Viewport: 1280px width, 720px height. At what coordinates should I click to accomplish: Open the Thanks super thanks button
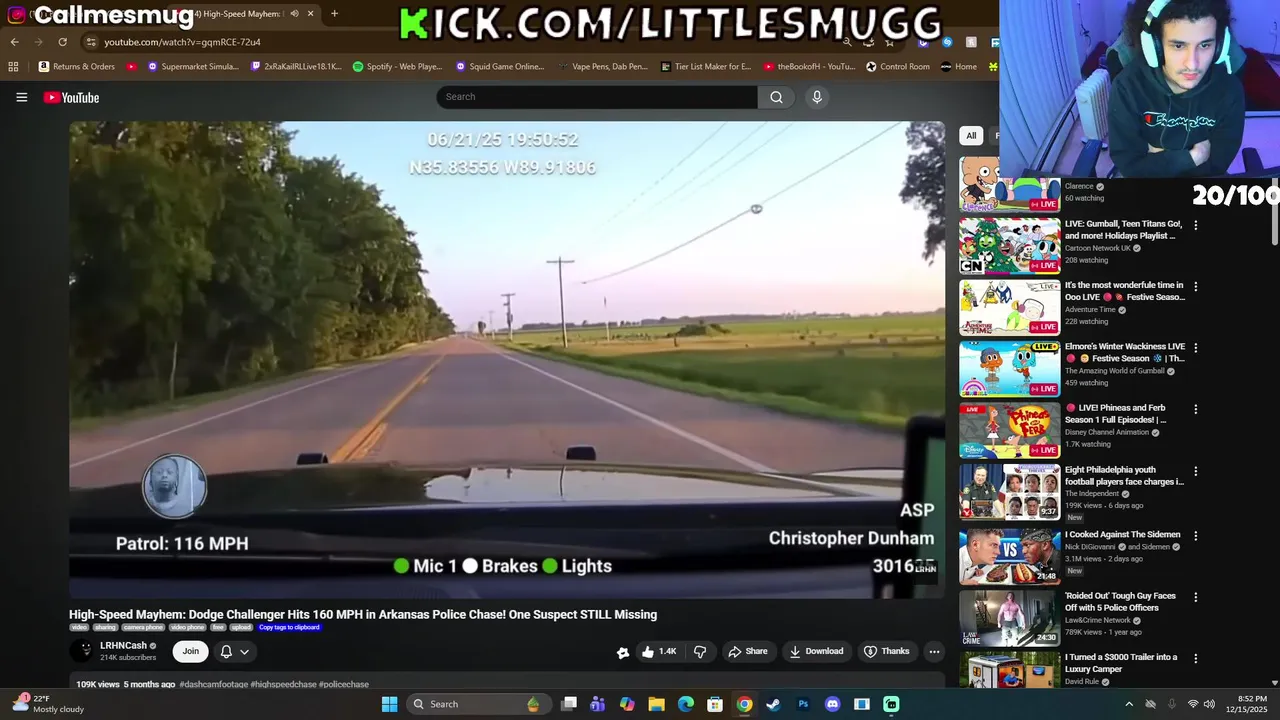point(887,651)
